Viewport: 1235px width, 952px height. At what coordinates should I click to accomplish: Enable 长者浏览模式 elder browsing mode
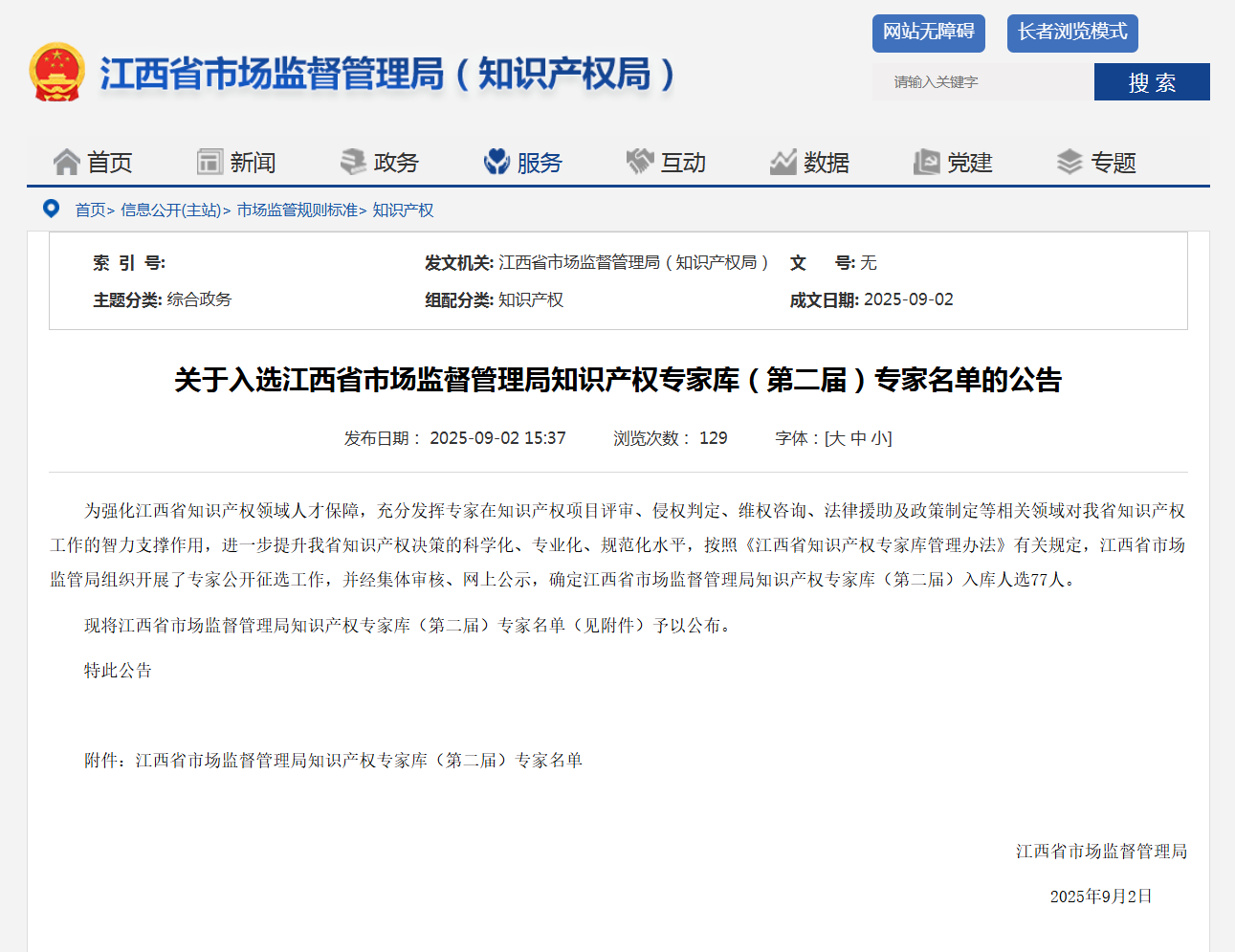coord(1071,33)
